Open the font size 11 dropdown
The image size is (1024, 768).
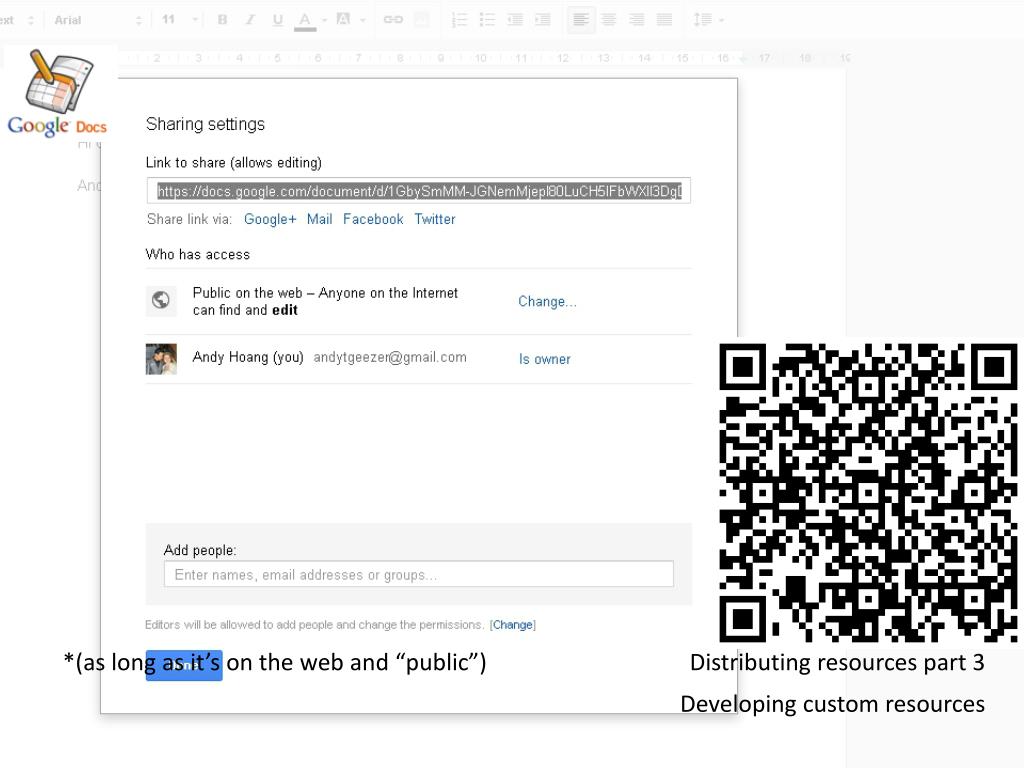click(179, 20)
